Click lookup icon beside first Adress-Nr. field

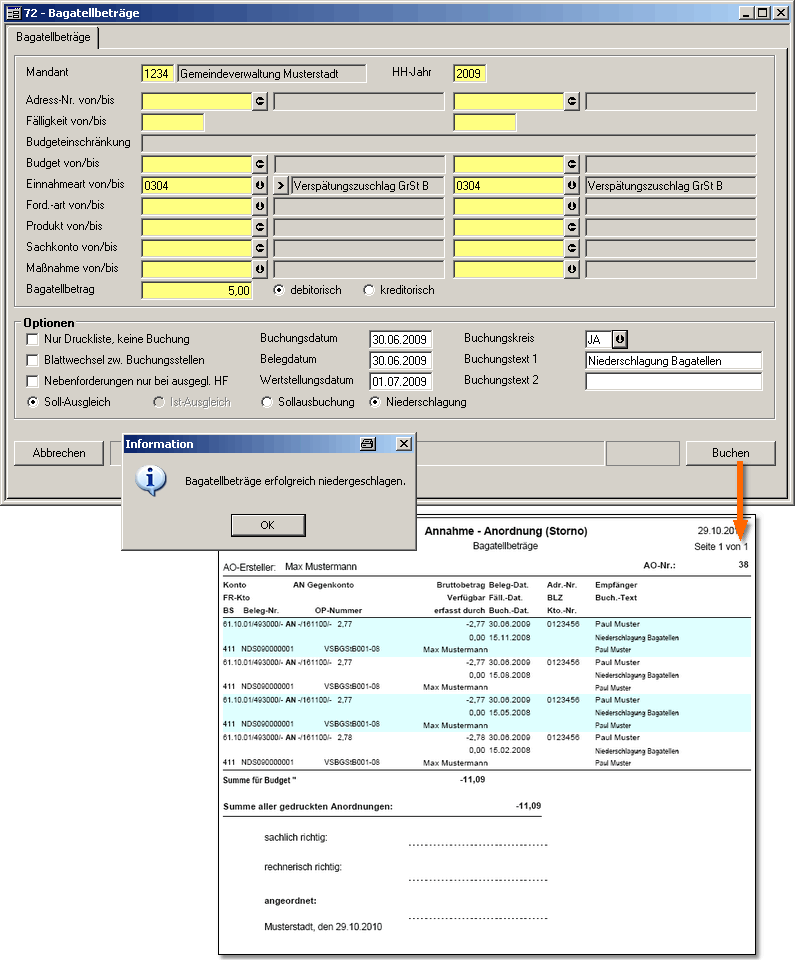point(260,101)
